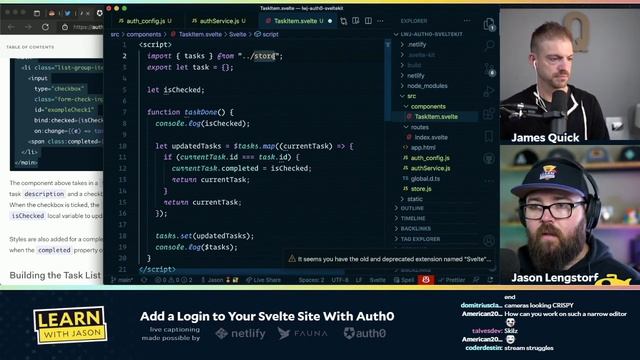Open index.svelte in the explorer tree
Screen dimensions: 640x360
click(x=431, y=138)
